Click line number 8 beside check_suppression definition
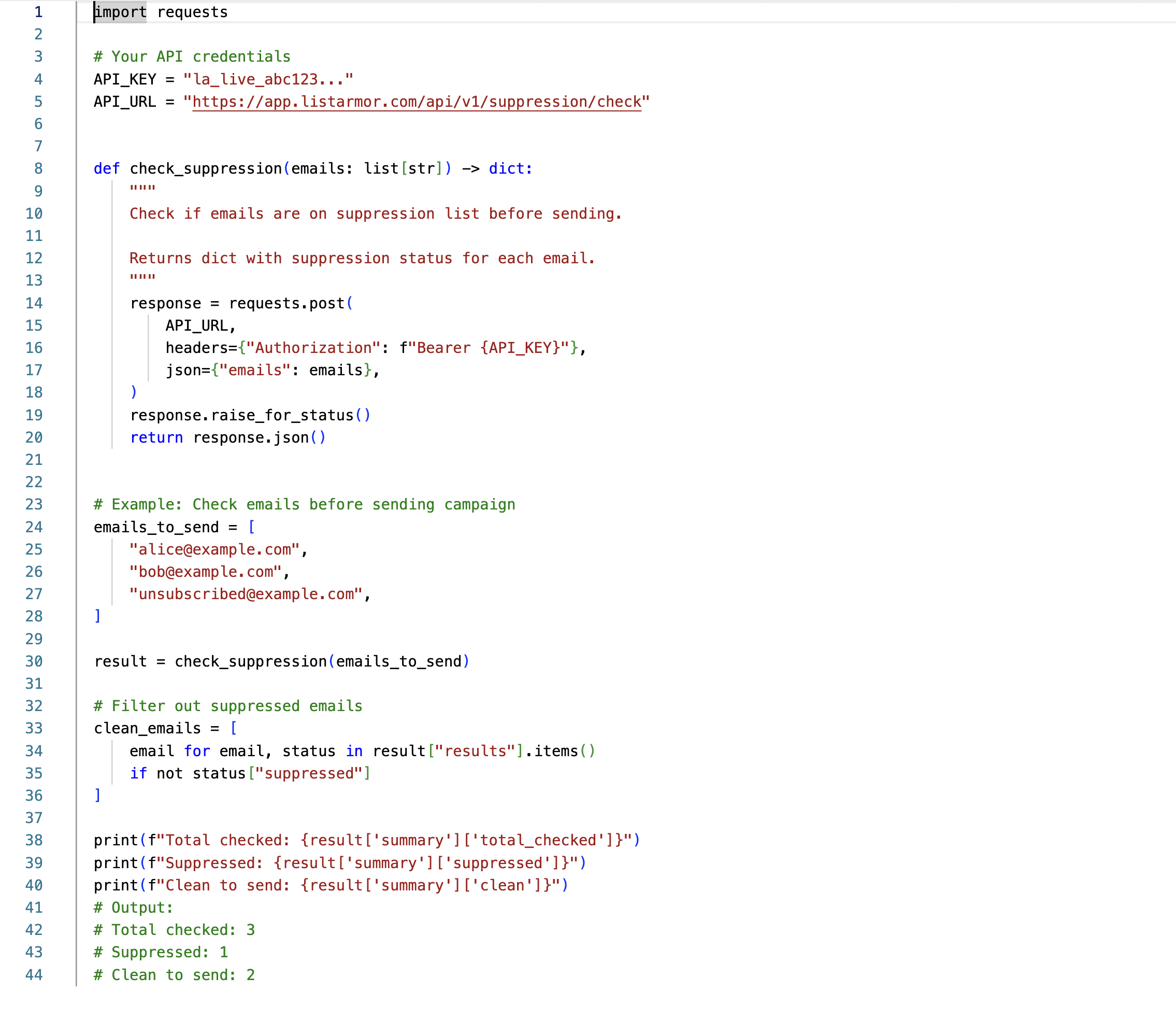1176x1020 pixels. (37, 168)
